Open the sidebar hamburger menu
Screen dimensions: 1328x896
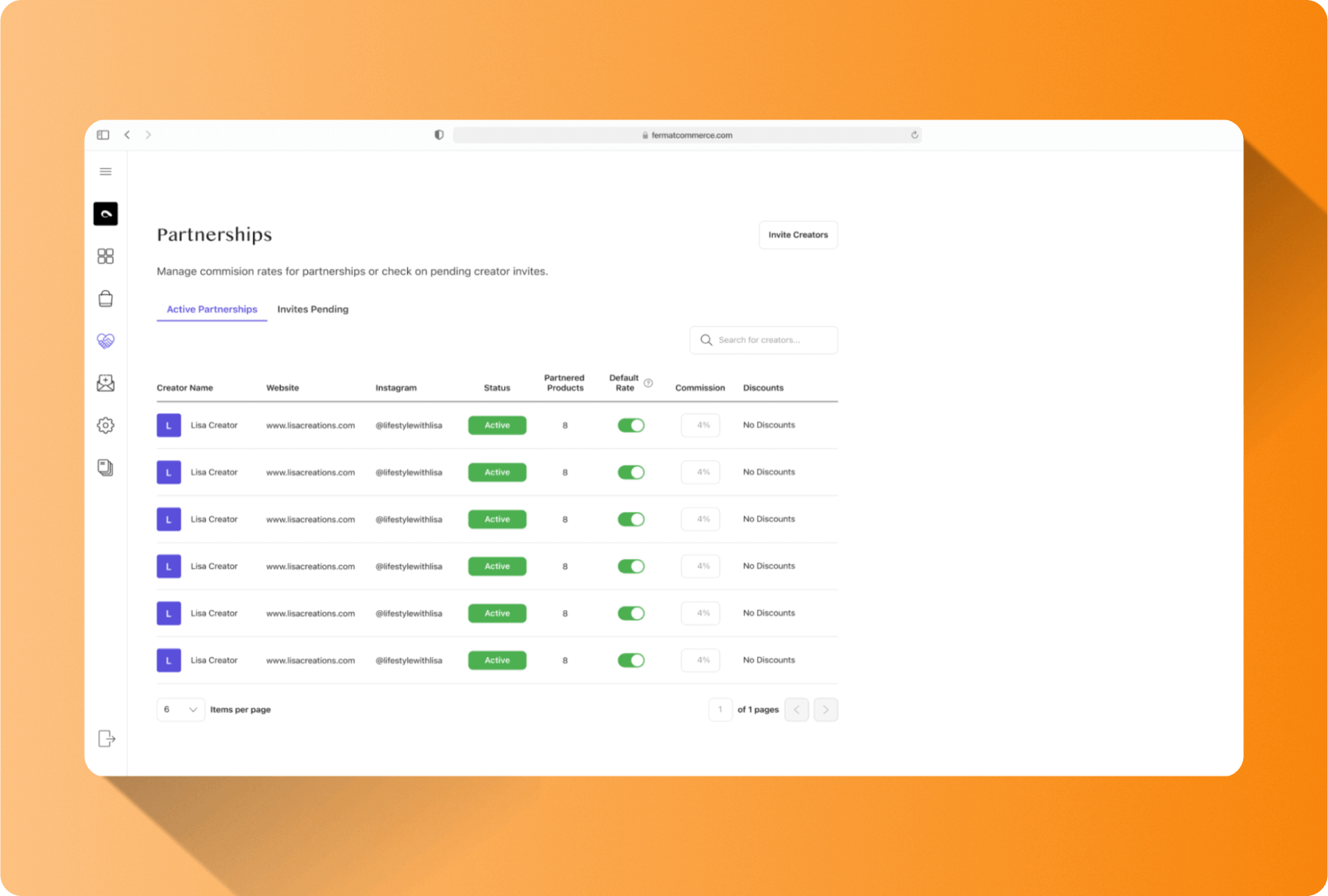[105, 171]
